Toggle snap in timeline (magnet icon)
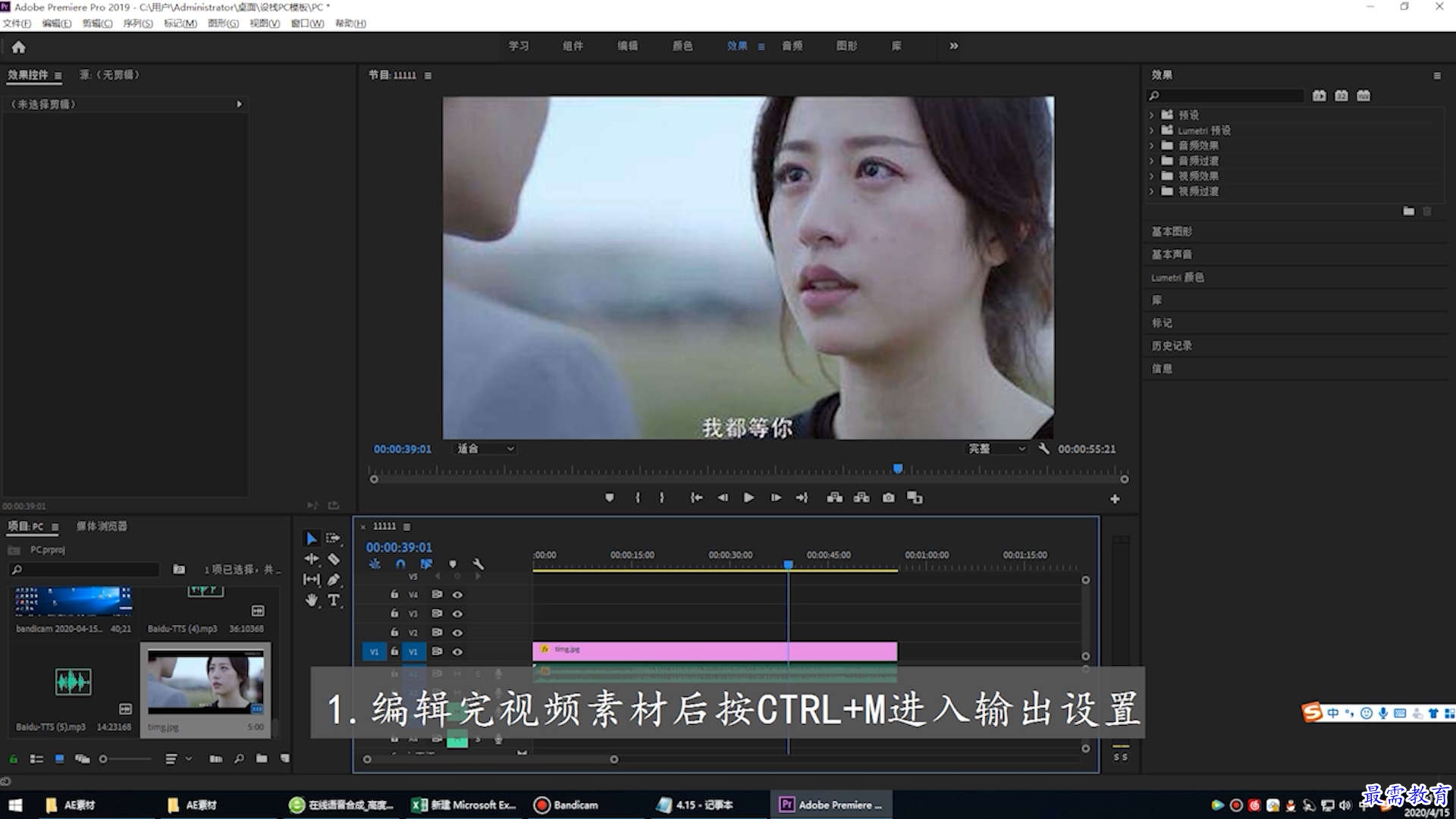 400,564
